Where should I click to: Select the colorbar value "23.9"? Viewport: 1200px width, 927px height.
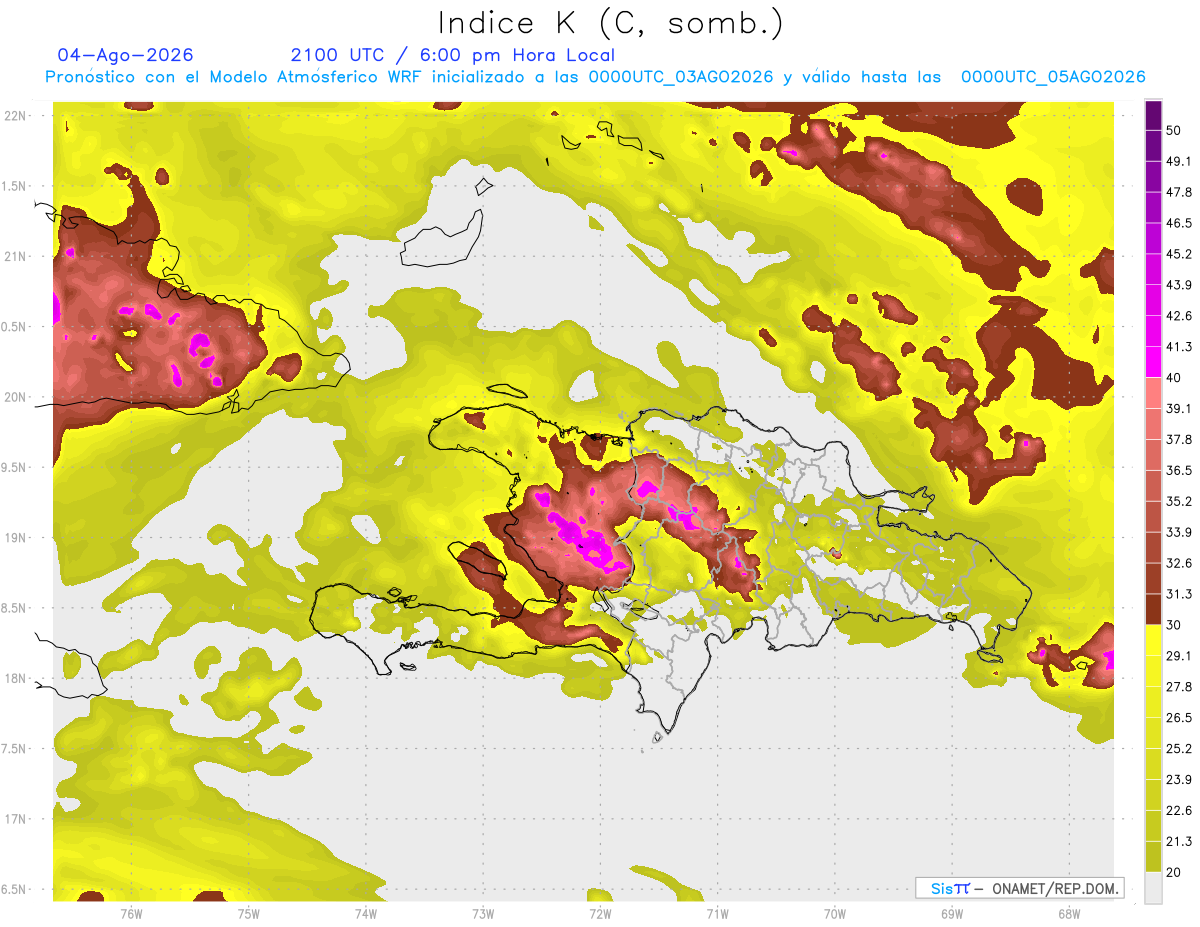[x=1178, y=779]
